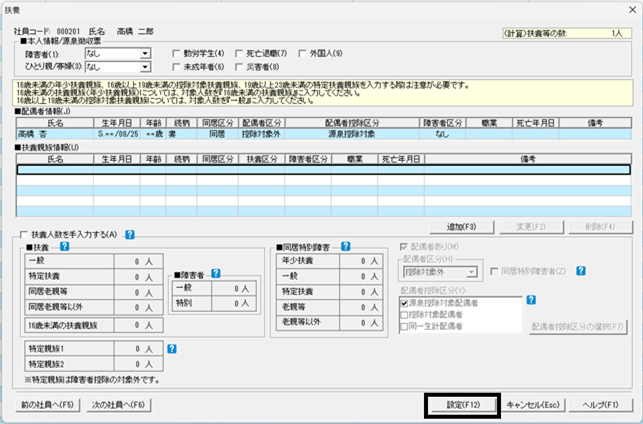Check 同一生計配偶者 option
The height and width of the screenshot is (424, 643).
(404, 327)
